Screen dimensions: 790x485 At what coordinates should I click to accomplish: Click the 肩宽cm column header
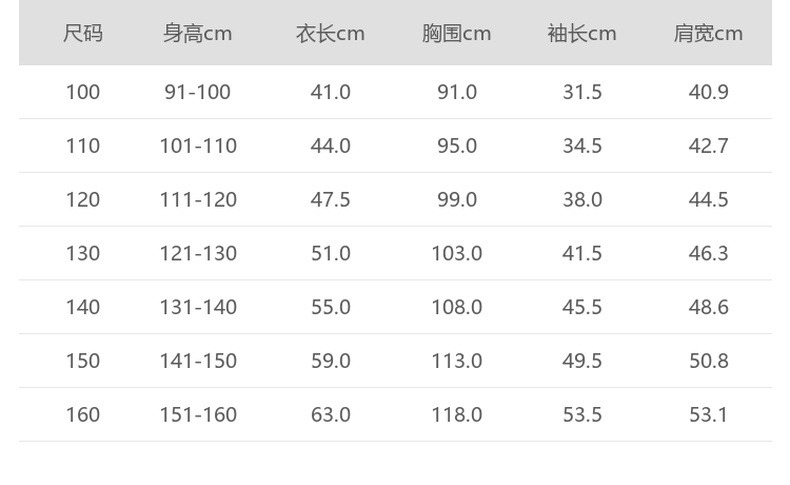(x=708, y=33)
